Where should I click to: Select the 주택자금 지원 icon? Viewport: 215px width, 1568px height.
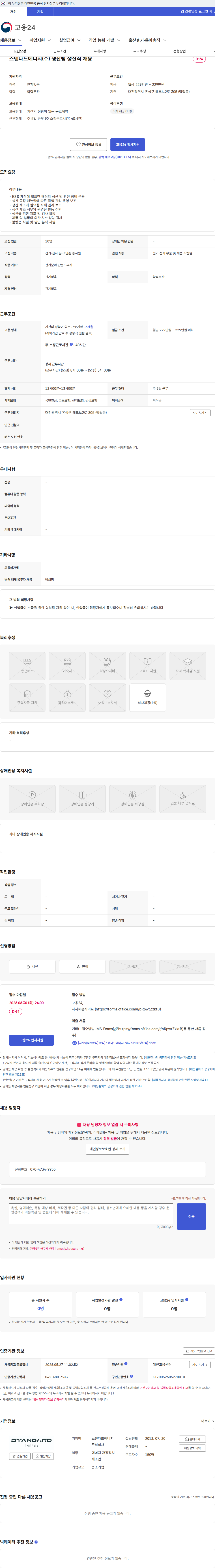coord(27,698)
